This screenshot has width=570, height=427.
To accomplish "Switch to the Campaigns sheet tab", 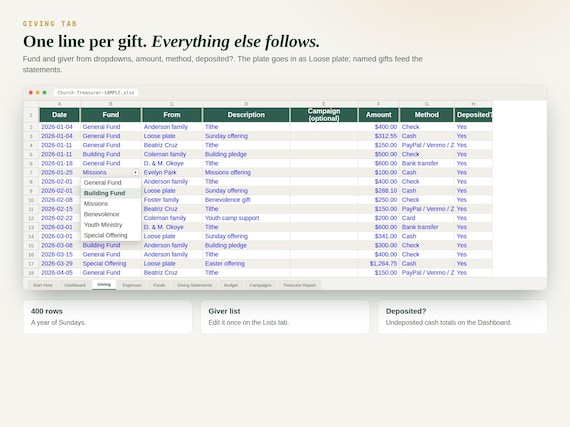I will (x=260, y=285).
